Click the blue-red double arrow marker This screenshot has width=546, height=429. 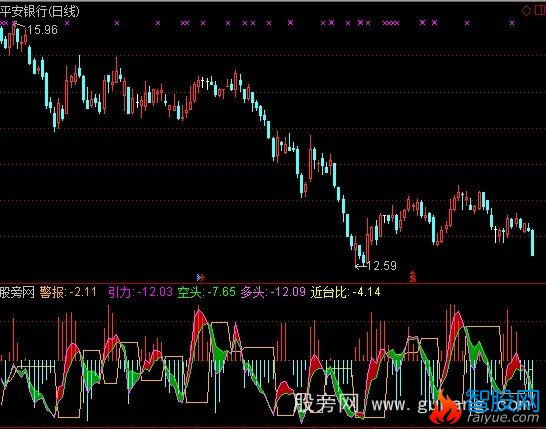pyautogui.click(x=201, y=278)
